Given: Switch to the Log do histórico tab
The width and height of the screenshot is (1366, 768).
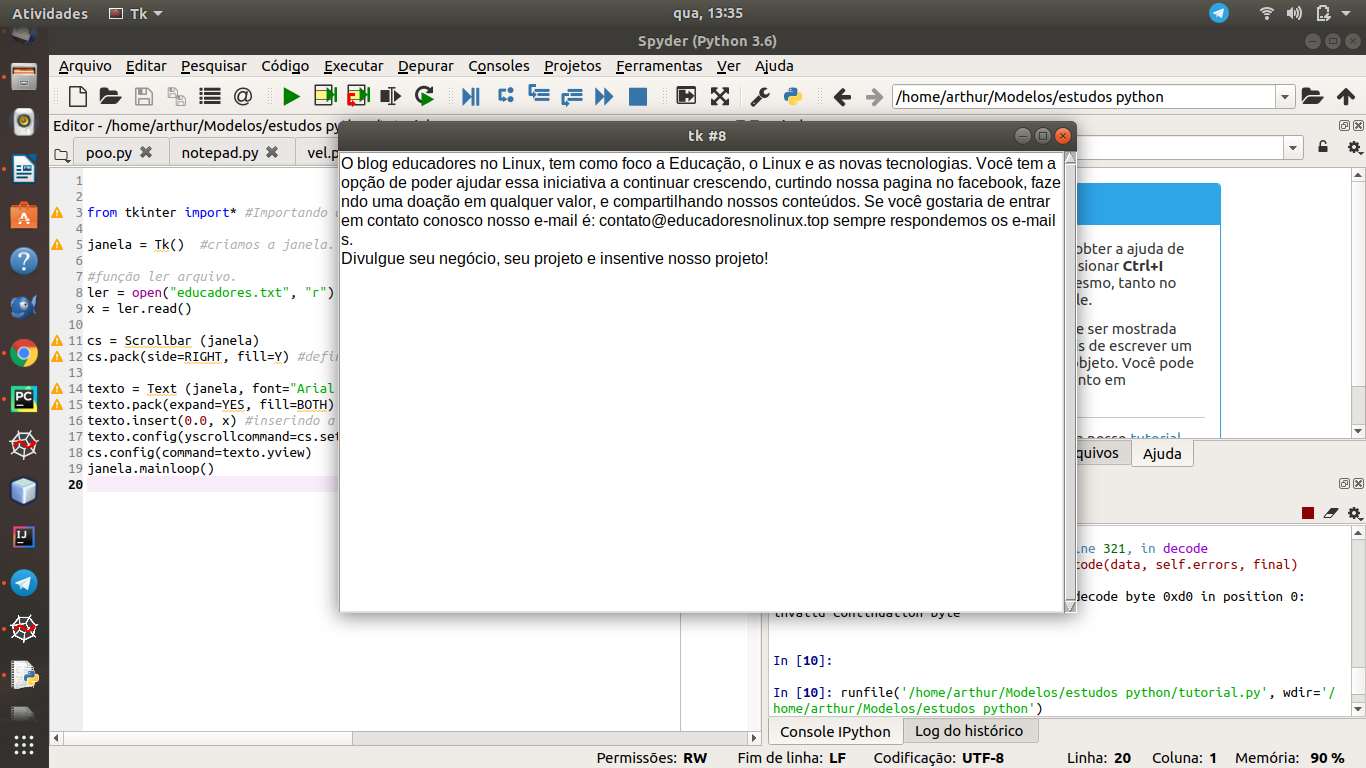Looking at the screenshot, I should point(969,731).
